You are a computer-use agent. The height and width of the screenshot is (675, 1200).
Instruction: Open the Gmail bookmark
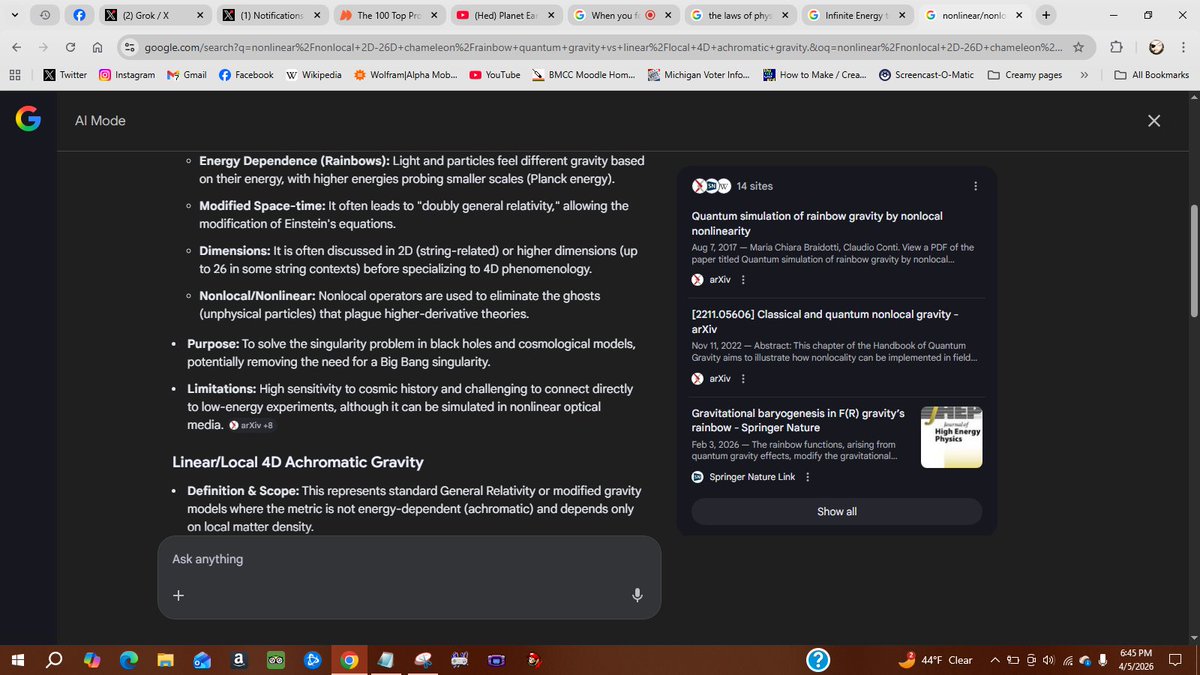[x=187, y=75]
